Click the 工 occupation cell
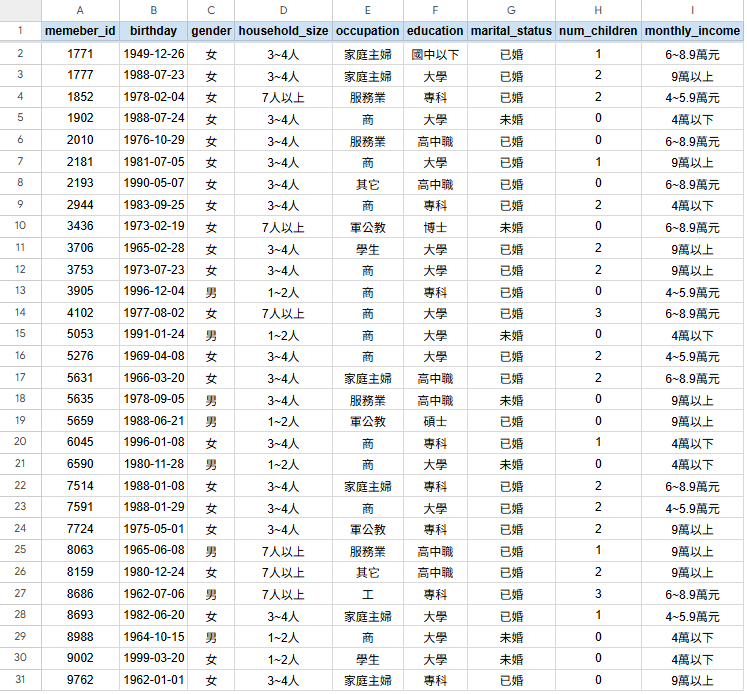The image size is (747, 694). point(367,594)
